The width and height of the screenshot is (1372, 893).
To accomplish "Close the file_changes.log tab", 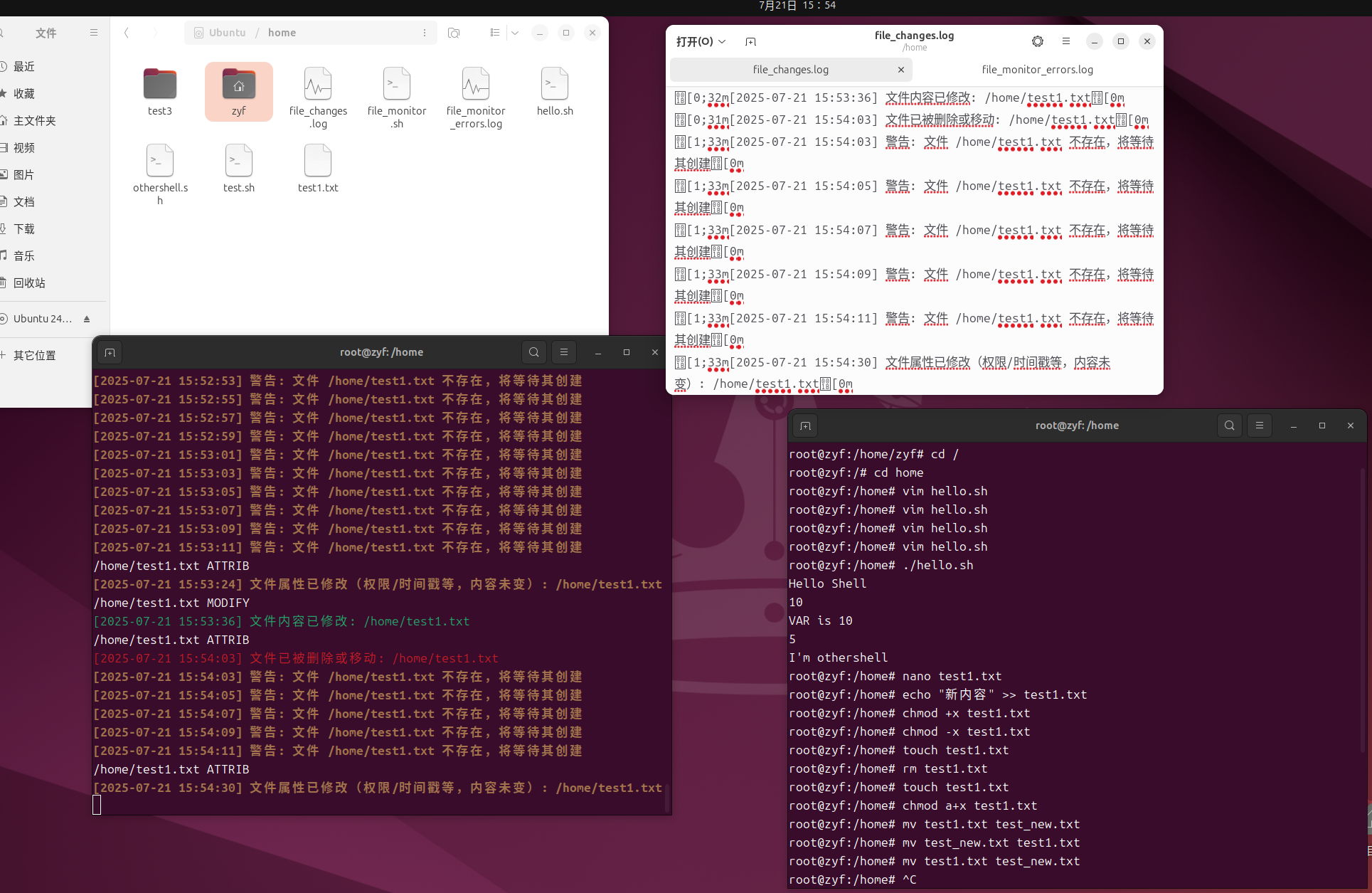I will pyautogui.click(x=900, y=70).
